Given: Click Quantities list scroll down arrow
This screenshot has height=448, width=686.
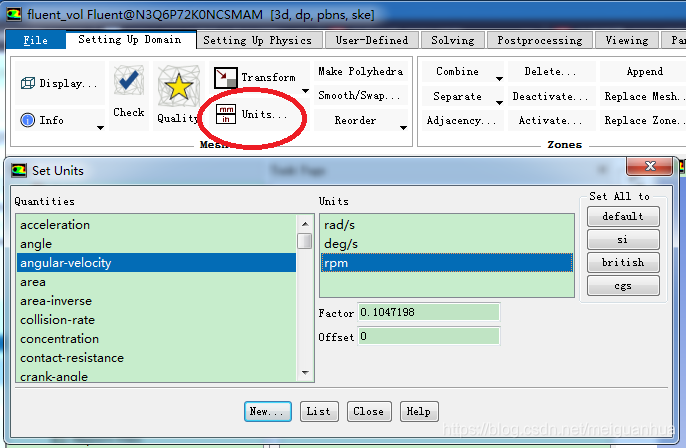Looking at the screenshot, I should (305, 373).
